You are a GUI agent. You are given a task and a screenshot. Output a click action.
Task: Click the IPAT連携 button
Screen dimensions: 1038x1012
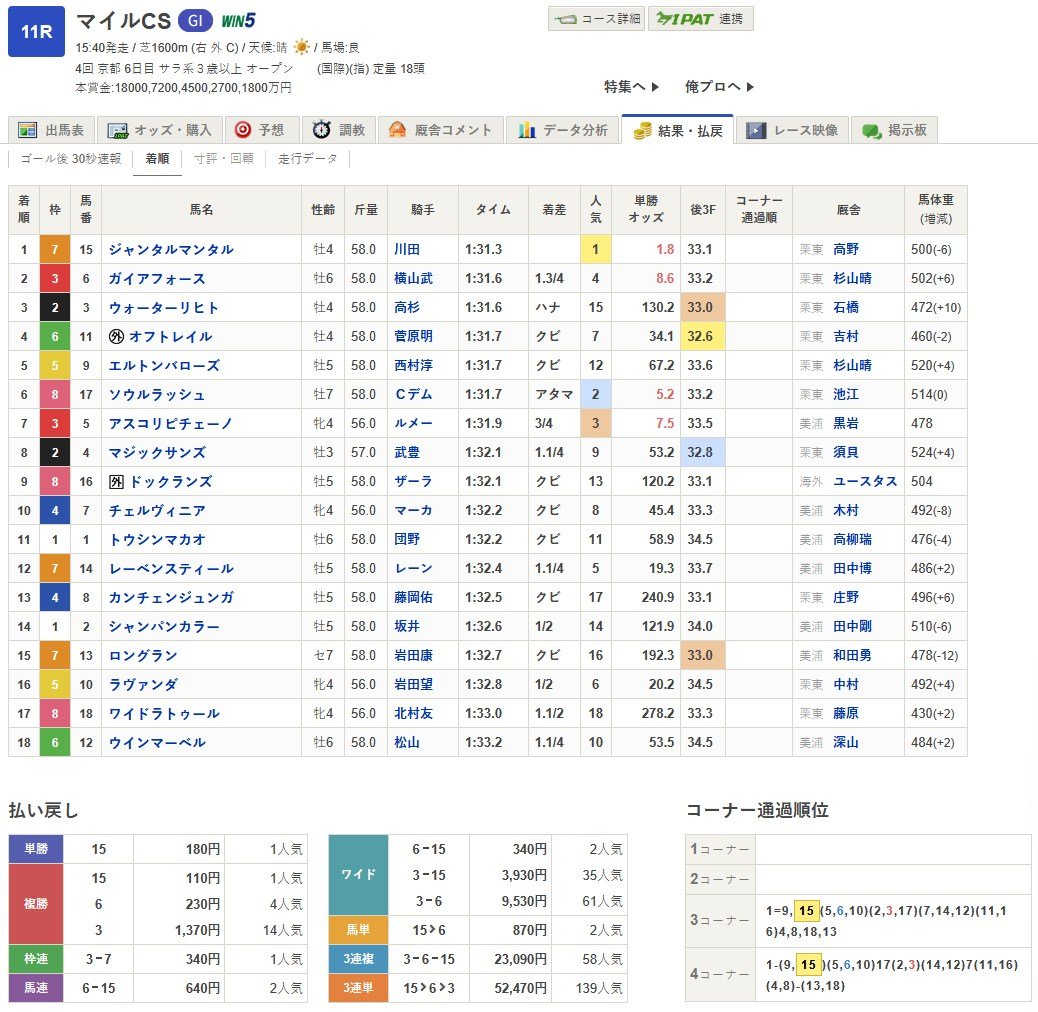tap(700, 18)
